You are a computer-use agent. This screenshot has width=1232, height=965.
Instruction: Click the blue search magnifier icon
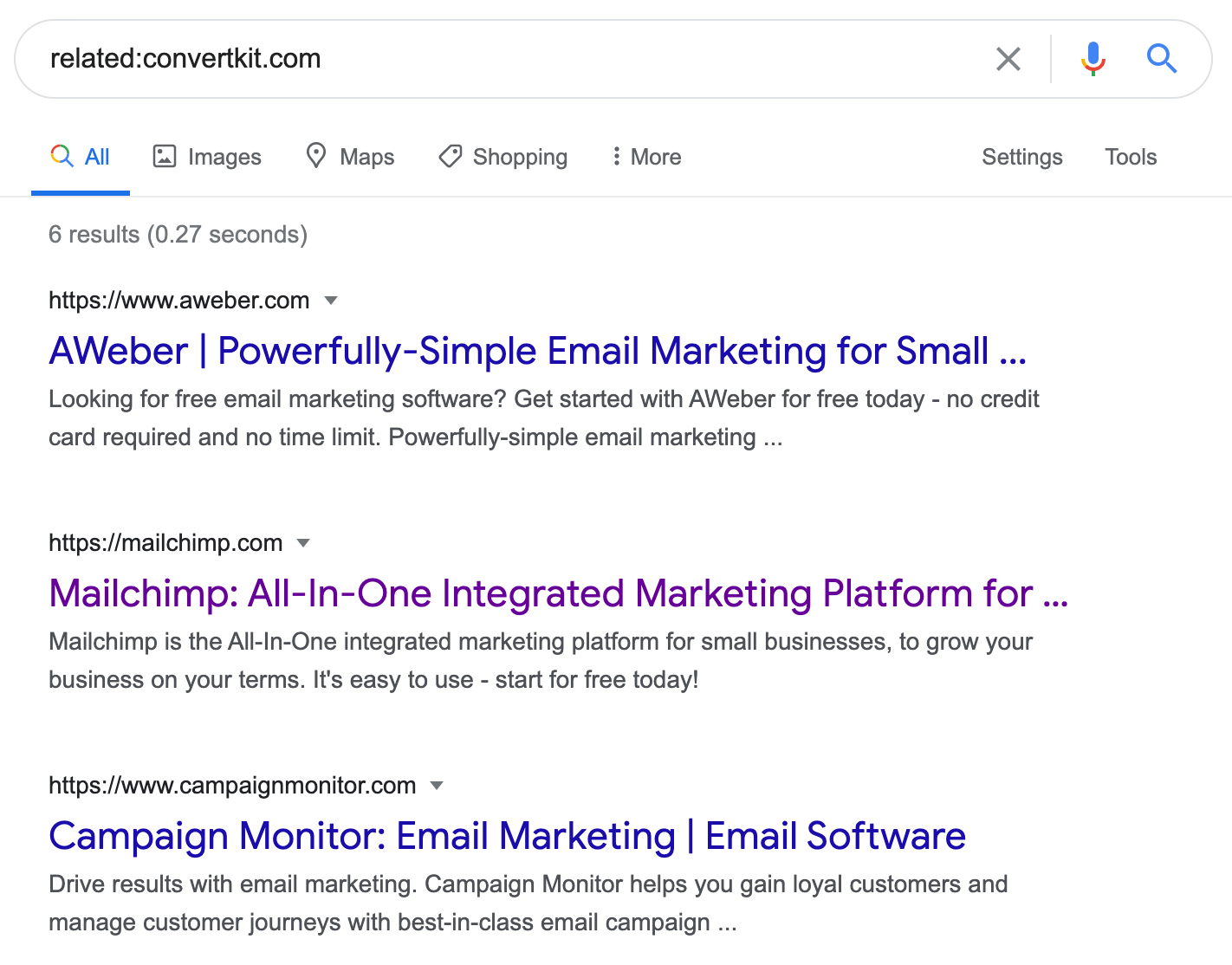[1161, 59]
